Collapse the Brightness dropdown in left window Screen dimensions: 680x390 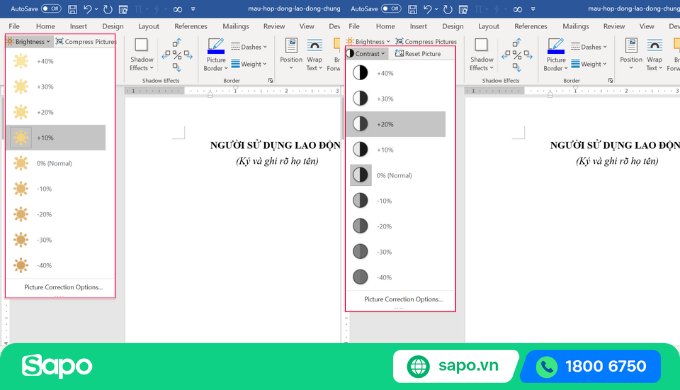point(29,42)
